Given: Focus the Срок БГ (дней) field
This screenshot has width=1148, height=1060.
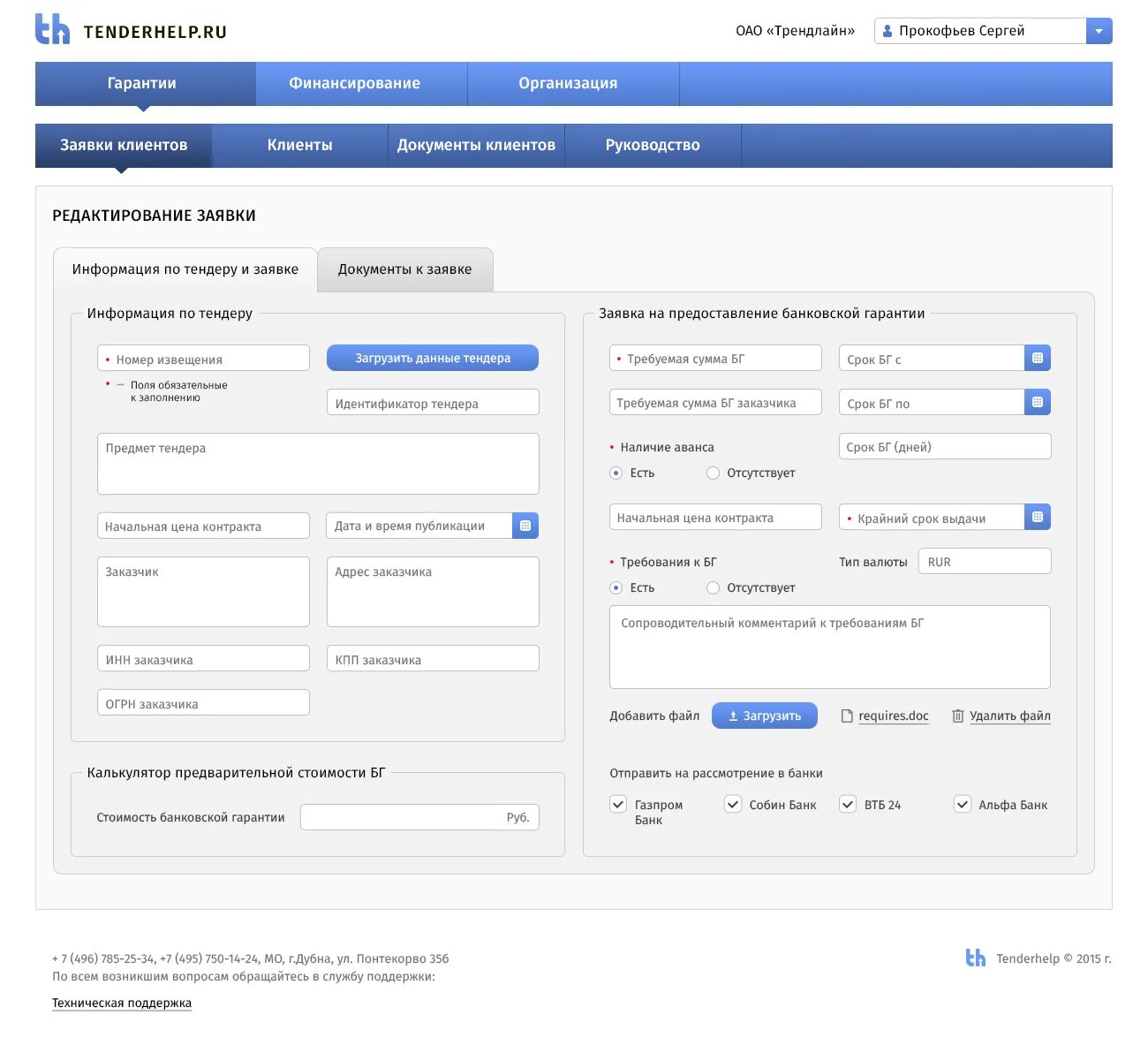Looking at the screenshot, I should click(945, 446).
